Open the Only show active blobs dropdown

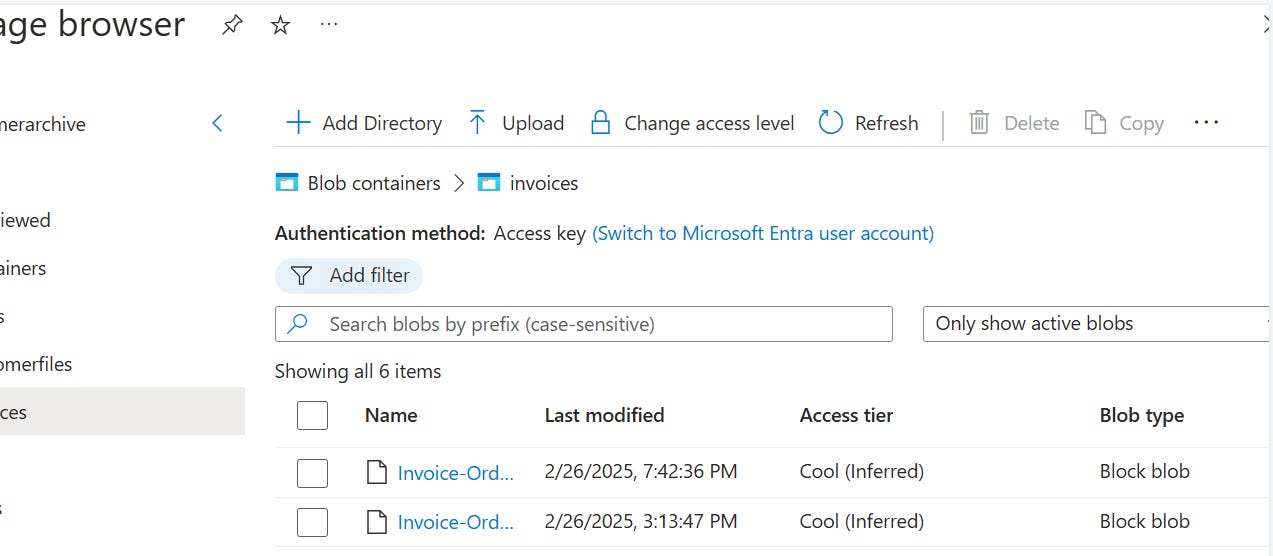(x=1096, y=324)
